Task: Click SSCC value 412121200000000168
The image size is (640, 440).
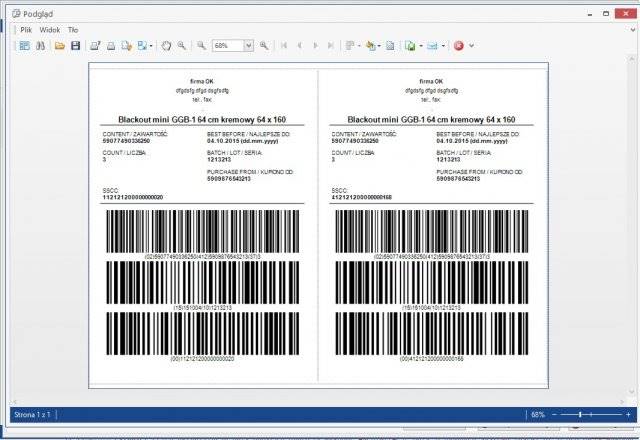Action: pyautogui.click(x=362, y=198)
